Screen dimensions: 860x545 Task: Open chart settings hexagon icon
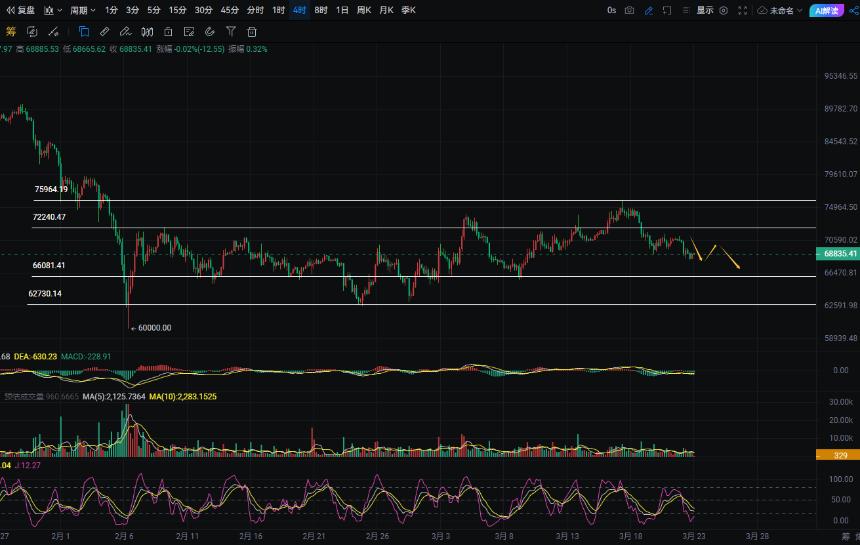point(723,10)
